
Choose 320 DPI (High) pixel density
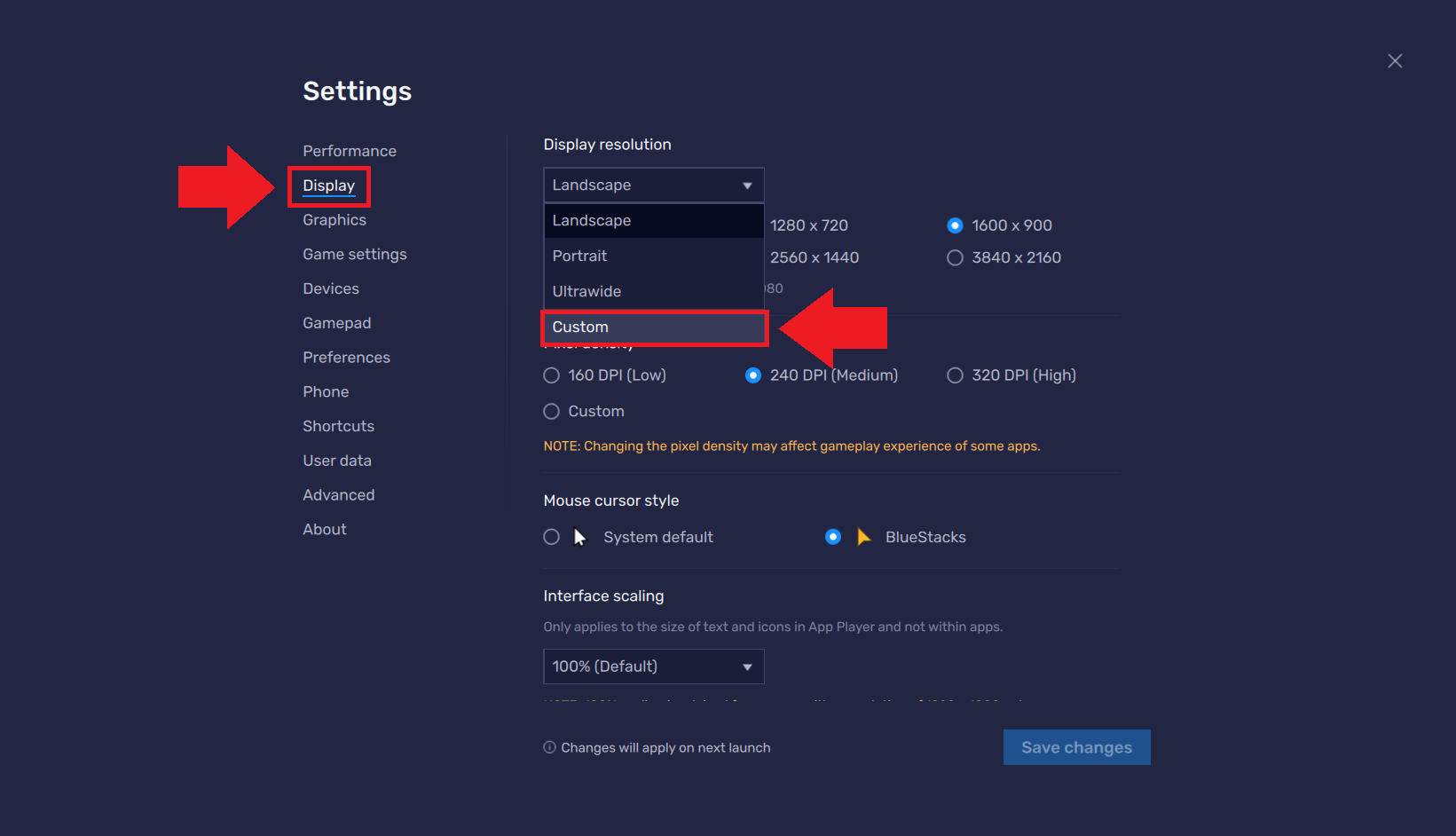955,375
